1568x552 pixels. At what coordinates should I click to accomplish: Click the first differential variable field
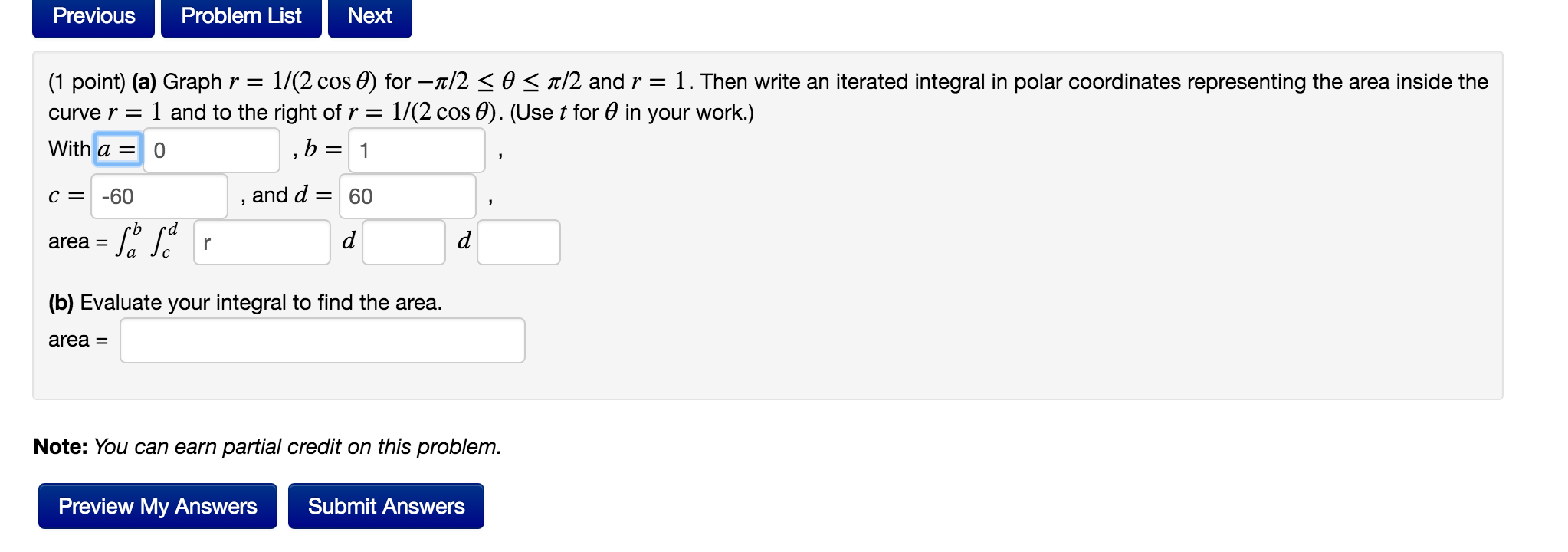403,242
